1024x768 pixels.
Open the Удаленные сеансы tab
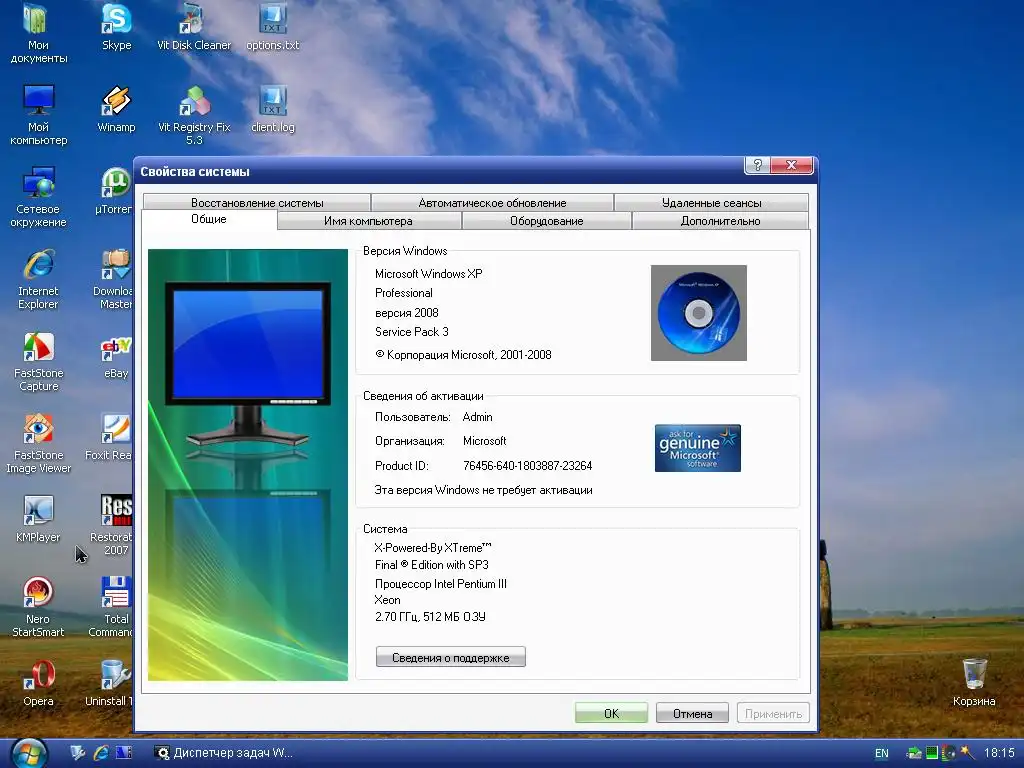[x=711, y=202]
